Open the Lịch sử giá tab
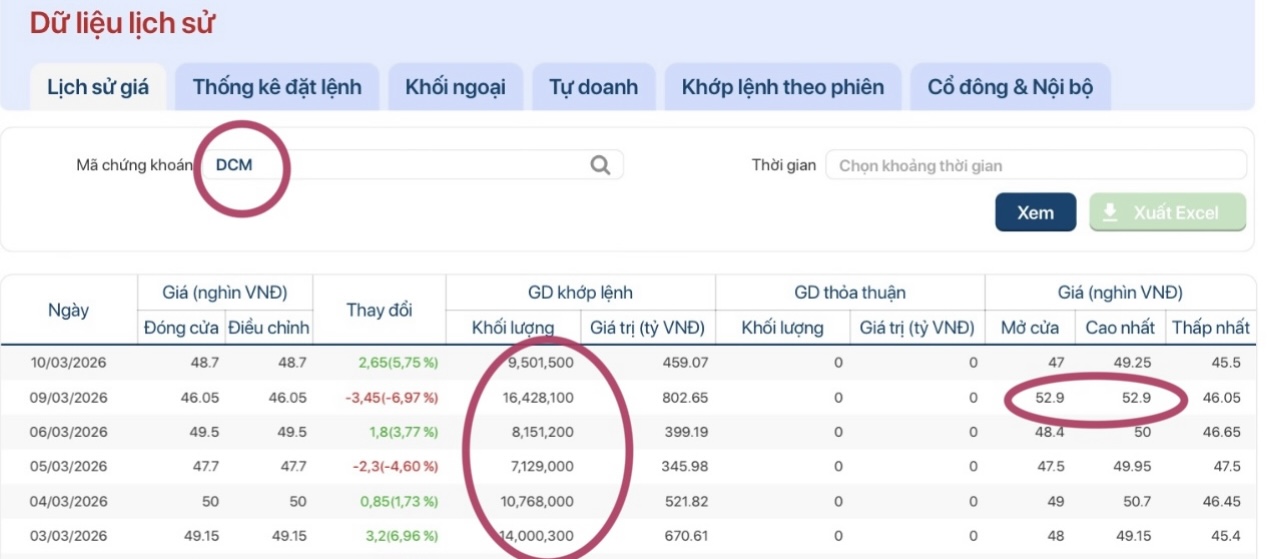1284x559 pixels. pyautogui.click(x=98, y=87)
